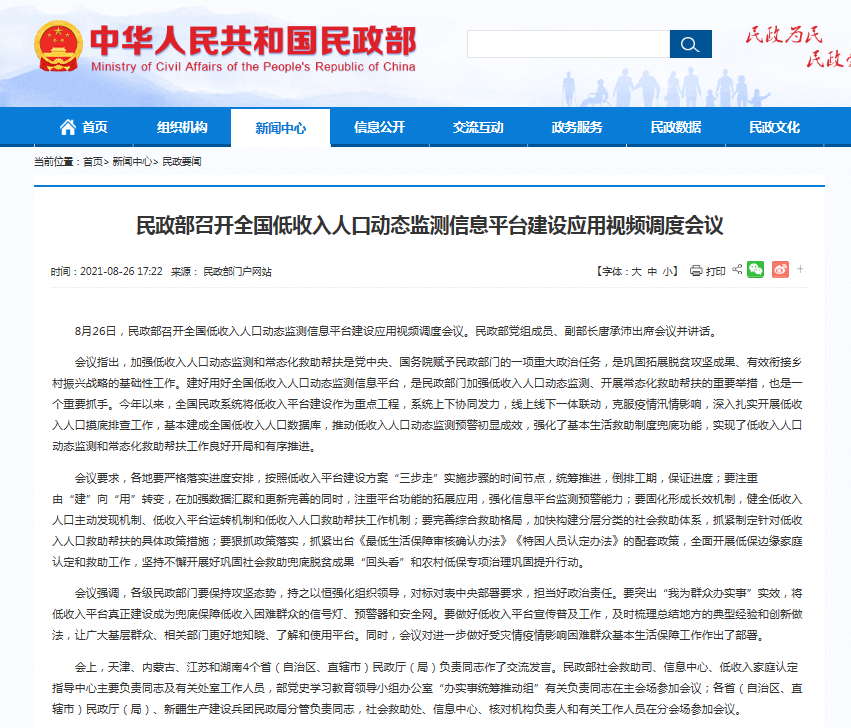
Task: Go to the 政务服务 section
Action: (x=577, y=127)
